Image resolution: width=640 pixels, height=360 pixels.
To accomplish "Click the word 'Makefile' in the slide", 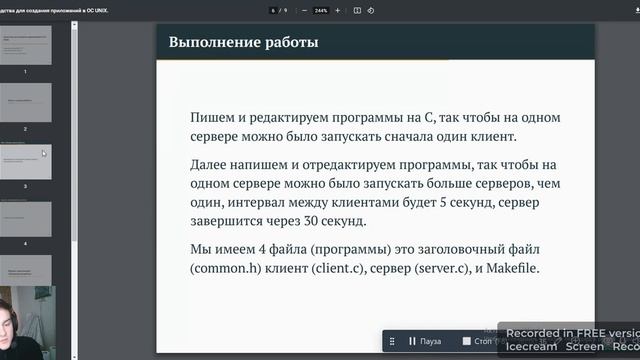I will coord(511,268).
